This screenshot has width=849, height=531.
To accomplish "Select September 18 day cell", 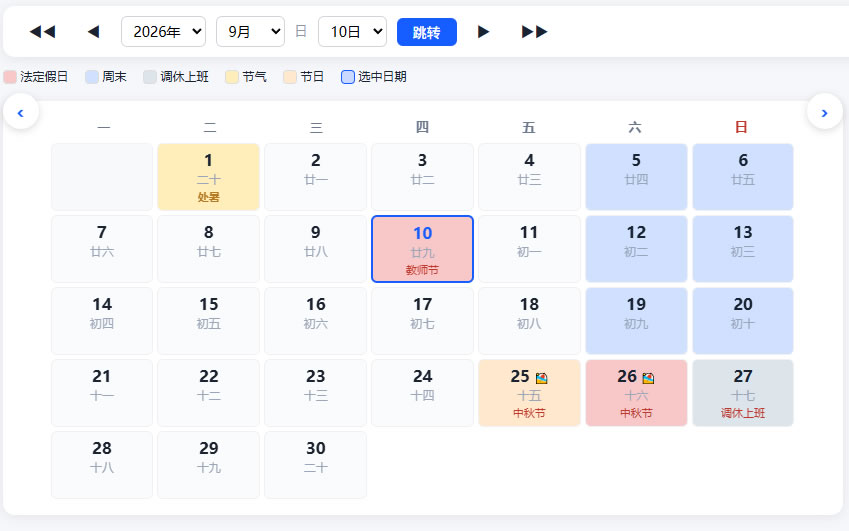I will coord(529,321).
